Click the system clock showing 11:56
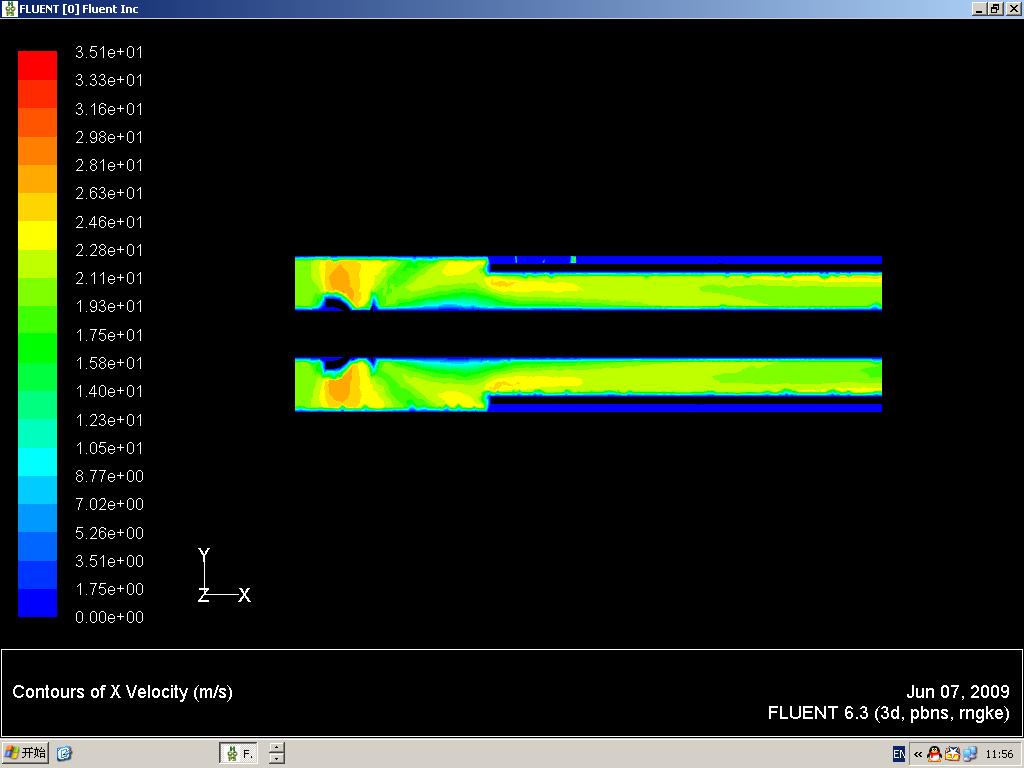Screen dimensions: 1024x768 click(999, 754)
